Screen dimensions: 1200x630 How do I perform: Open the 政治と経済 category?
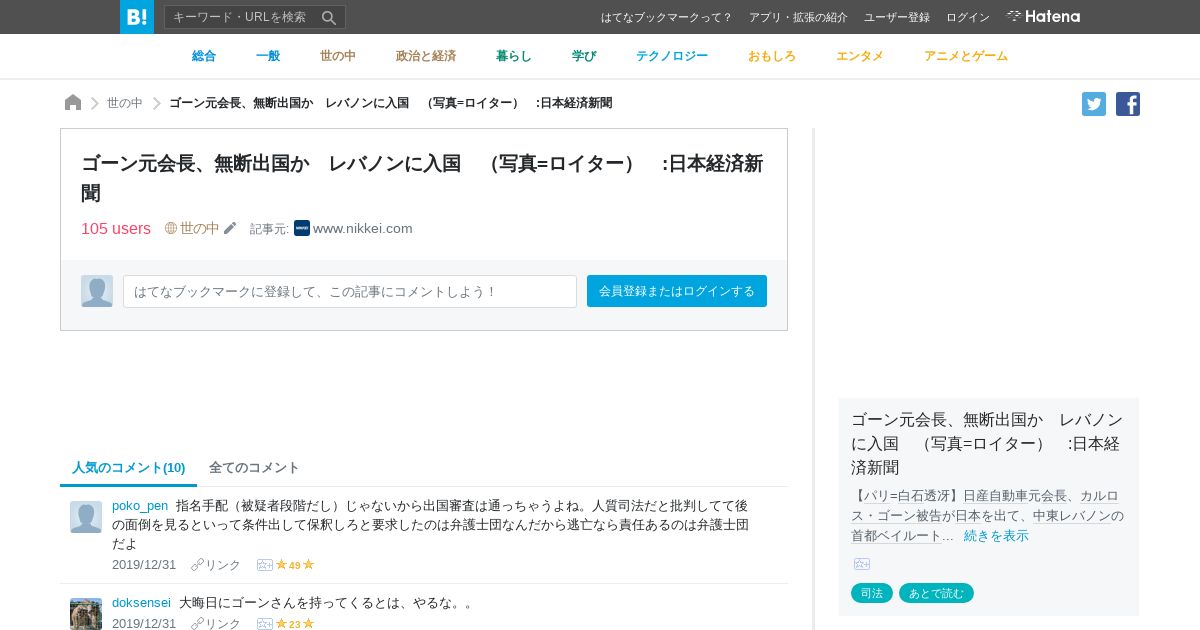(x=426, y=56)
